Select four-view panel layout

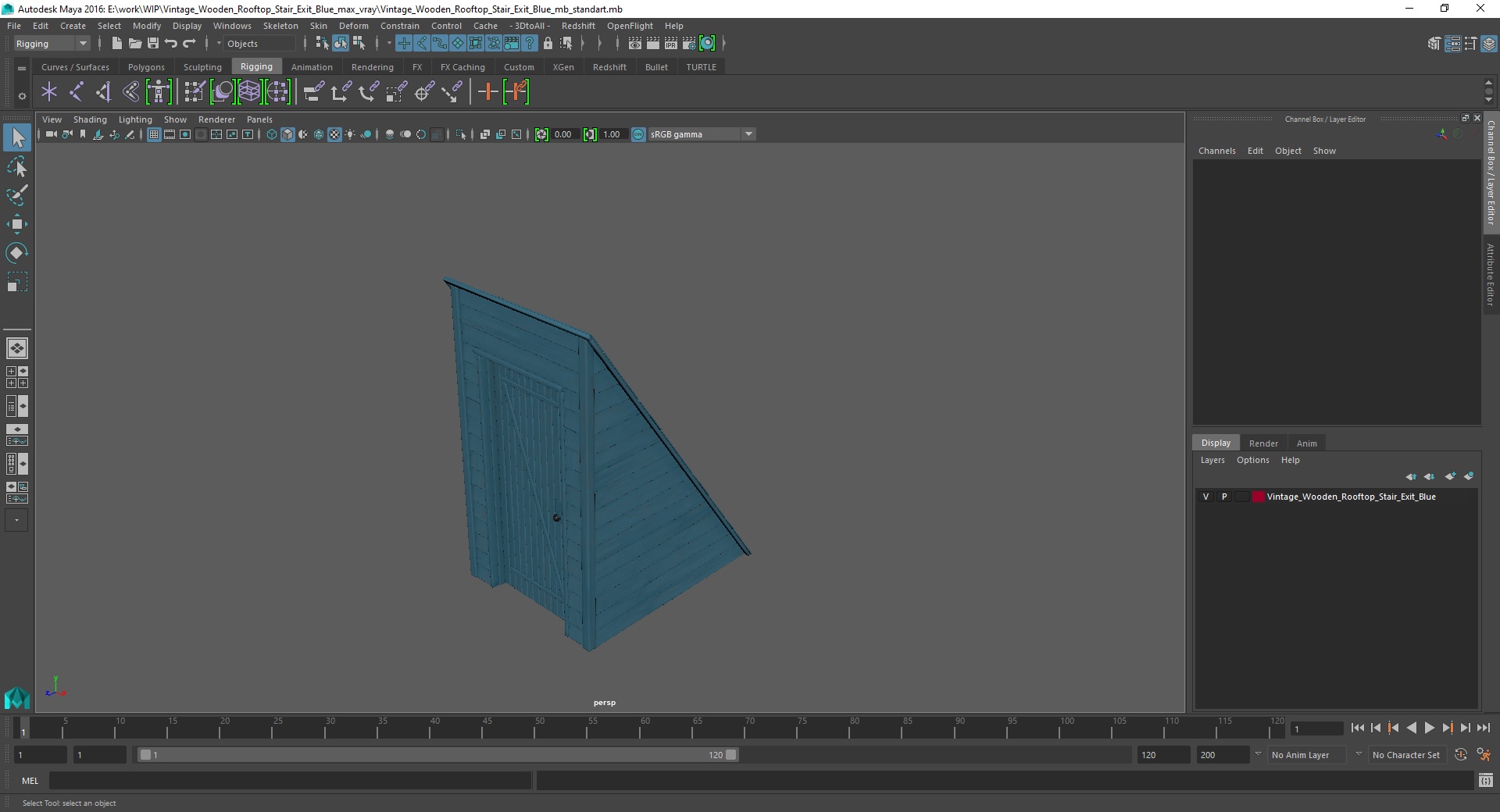17,377
